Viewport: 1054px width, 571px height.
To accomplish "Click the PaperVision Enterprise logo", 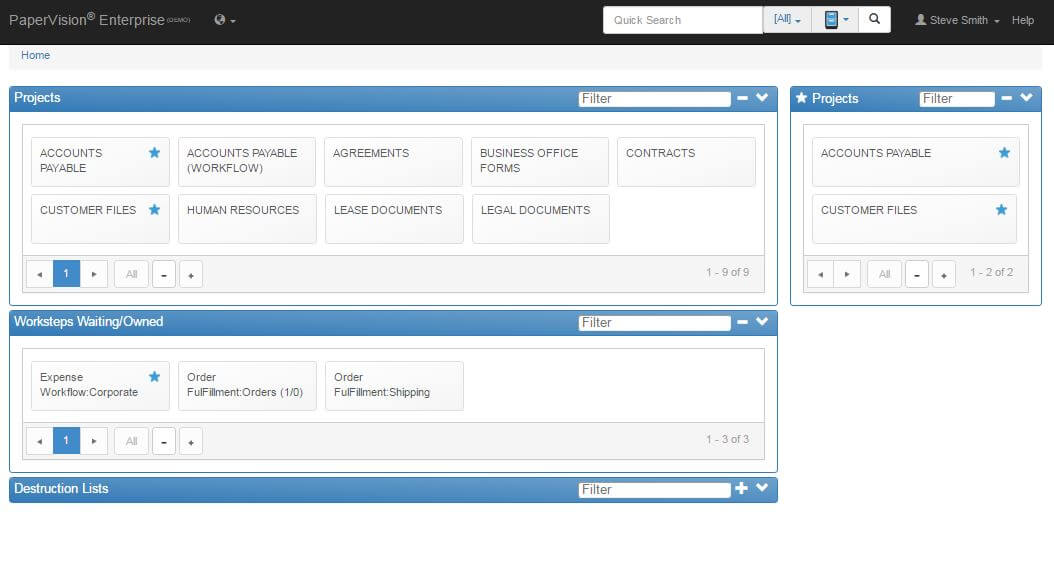I will (x=99, y=20).
